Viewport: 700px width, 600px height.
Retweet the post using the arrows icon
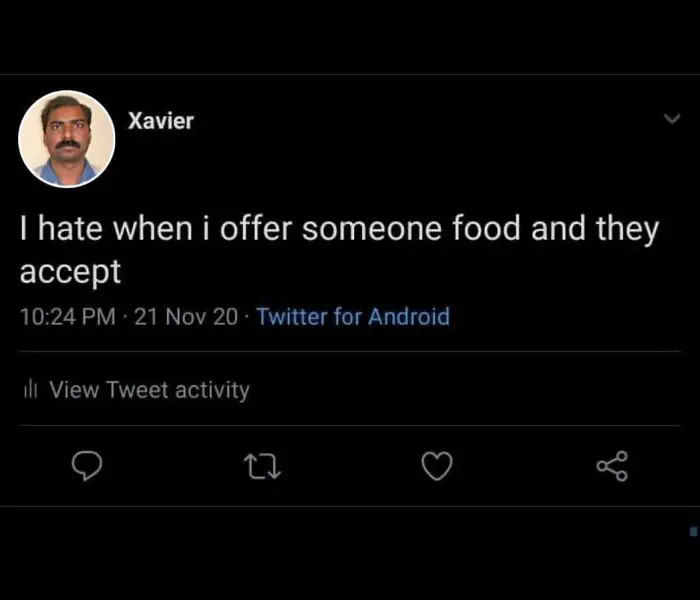264,466
